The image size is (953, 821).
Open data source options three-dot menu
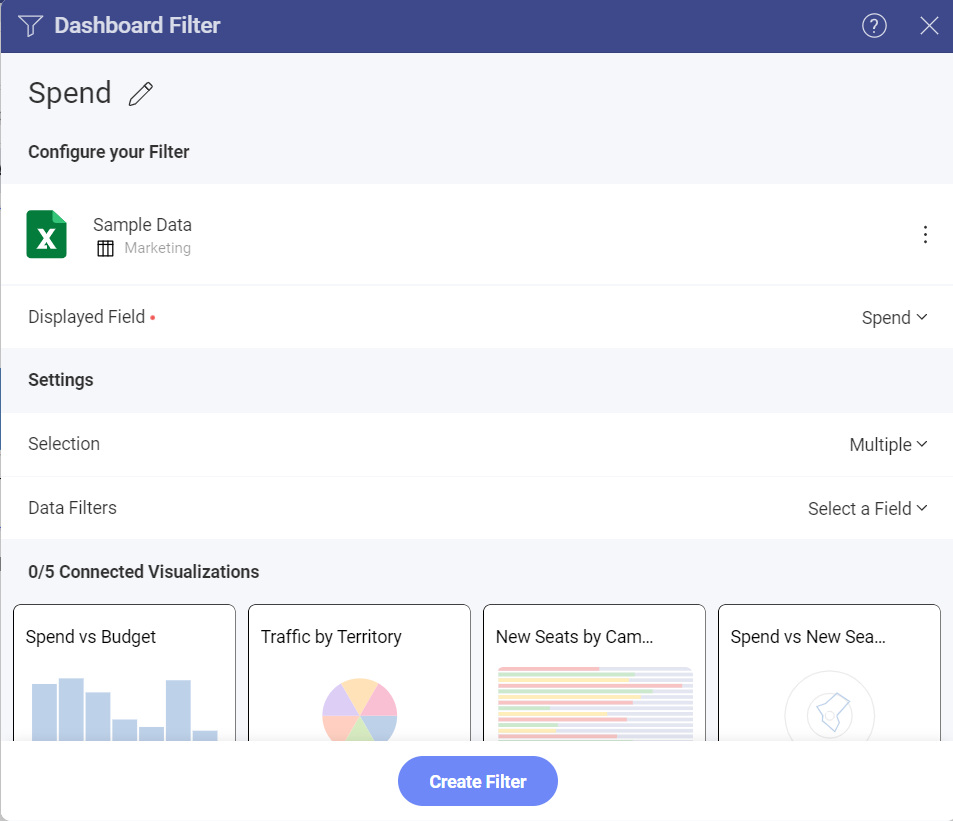(x=924, y=234)
